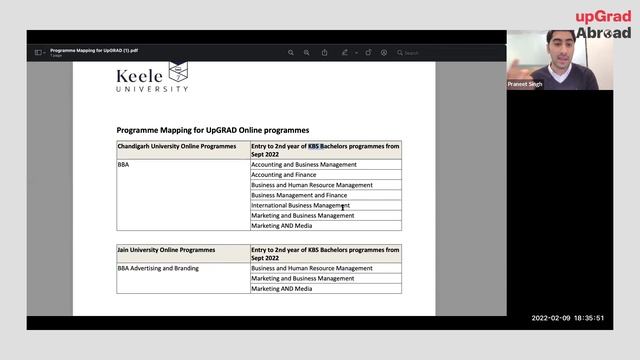The image size is (640, 360).
Task: Click the zoom out magnifier icon
Action: click(x=291, y=53)
